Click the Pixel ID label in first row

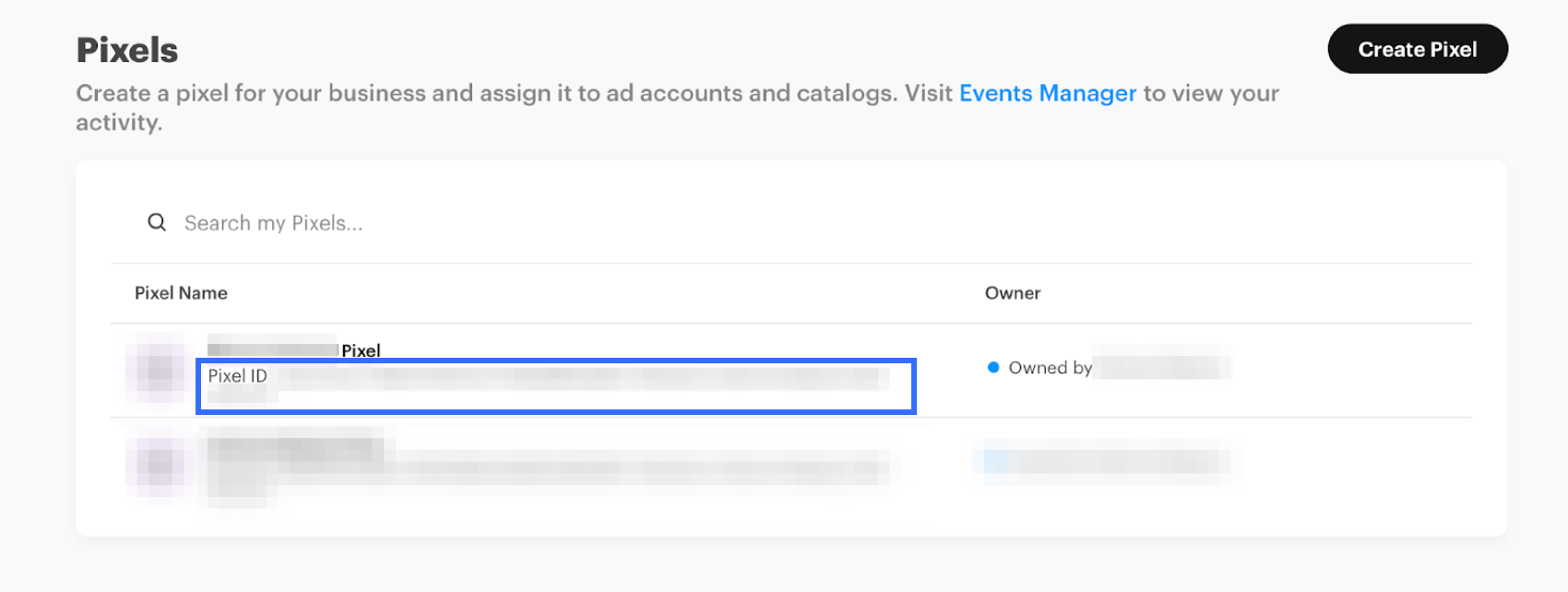click(237, 376)
